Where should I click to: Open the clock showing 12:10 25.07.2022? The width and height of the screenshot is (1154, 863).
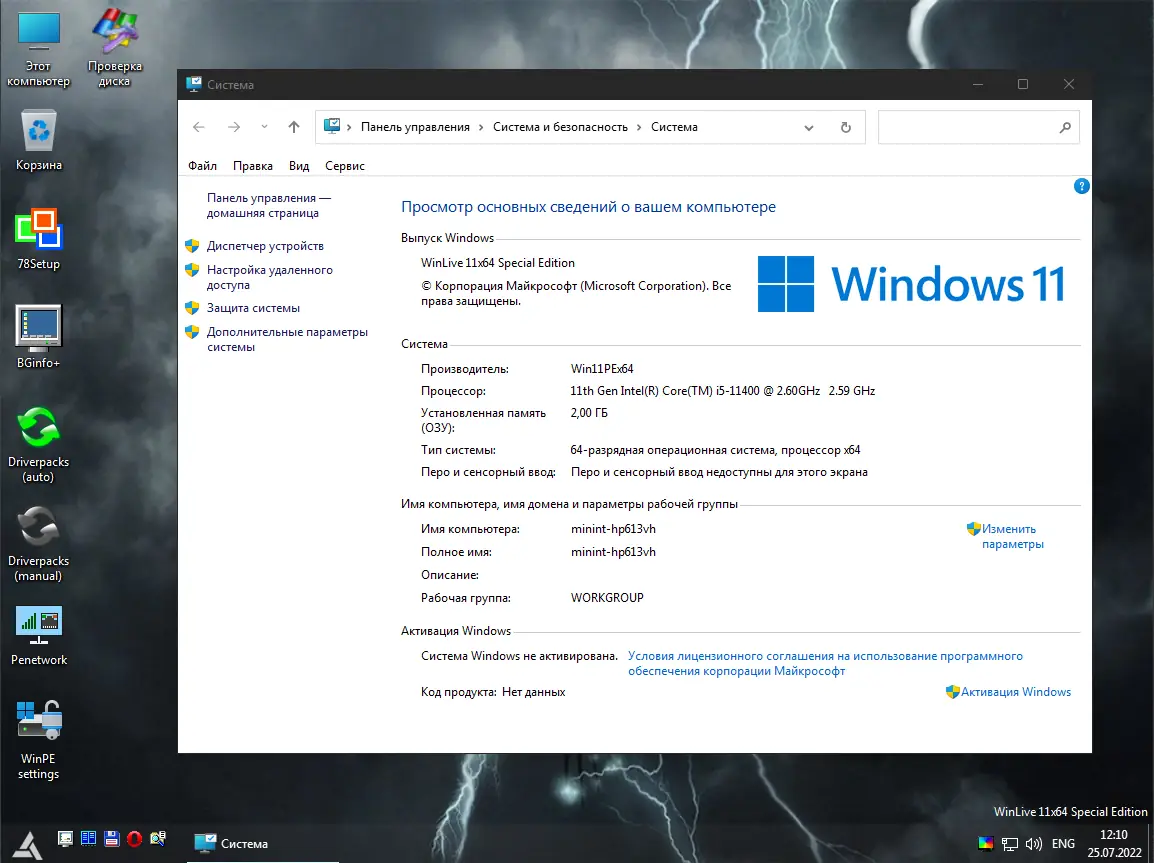[x=1114, y=844]
